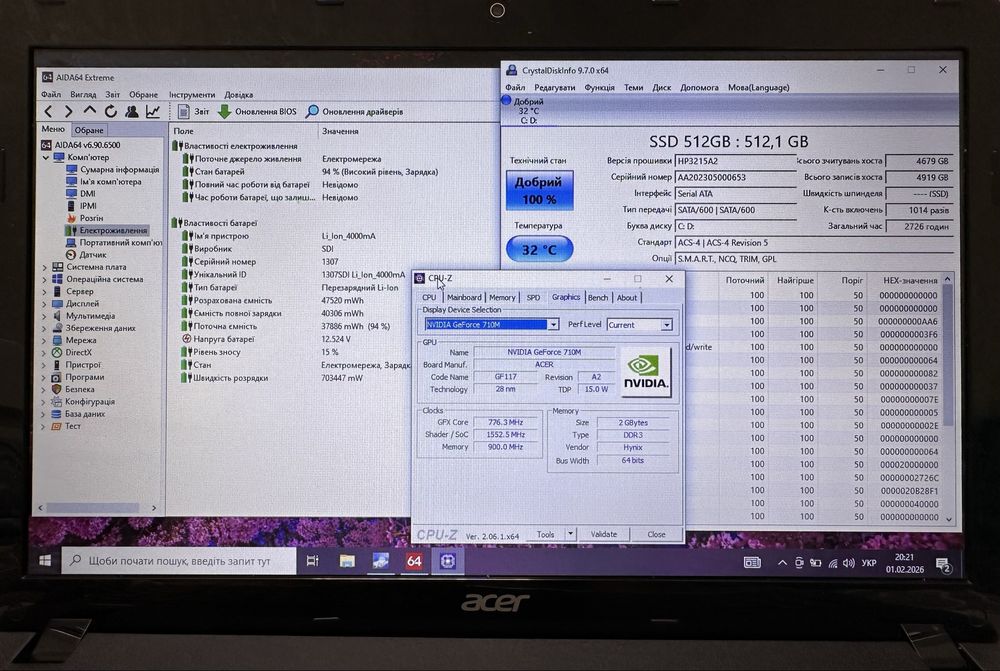Switch to the SPD tab in CPU-Z
The width and height of the screenshot is (1000, 671).
click(533, 298)
